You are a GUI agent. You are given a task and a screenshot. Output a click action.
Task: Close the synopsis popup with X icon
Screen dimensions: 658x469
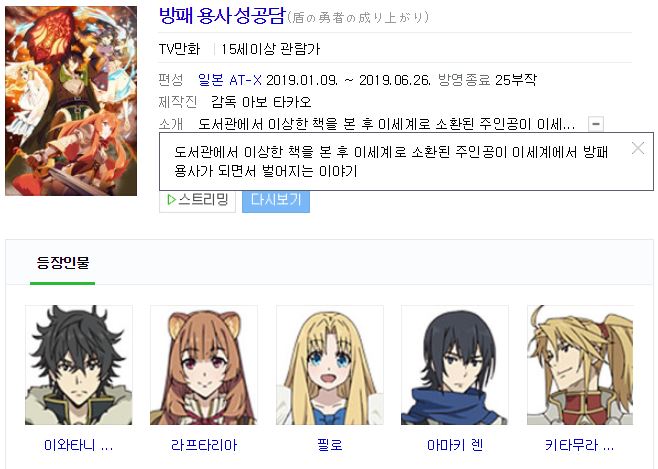click(x=638, y=148)
